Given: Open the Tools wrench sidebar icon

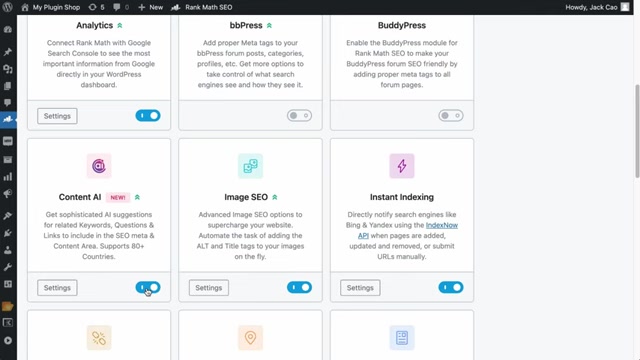Looking at the screenshot, I should click(x=7, y=267).
